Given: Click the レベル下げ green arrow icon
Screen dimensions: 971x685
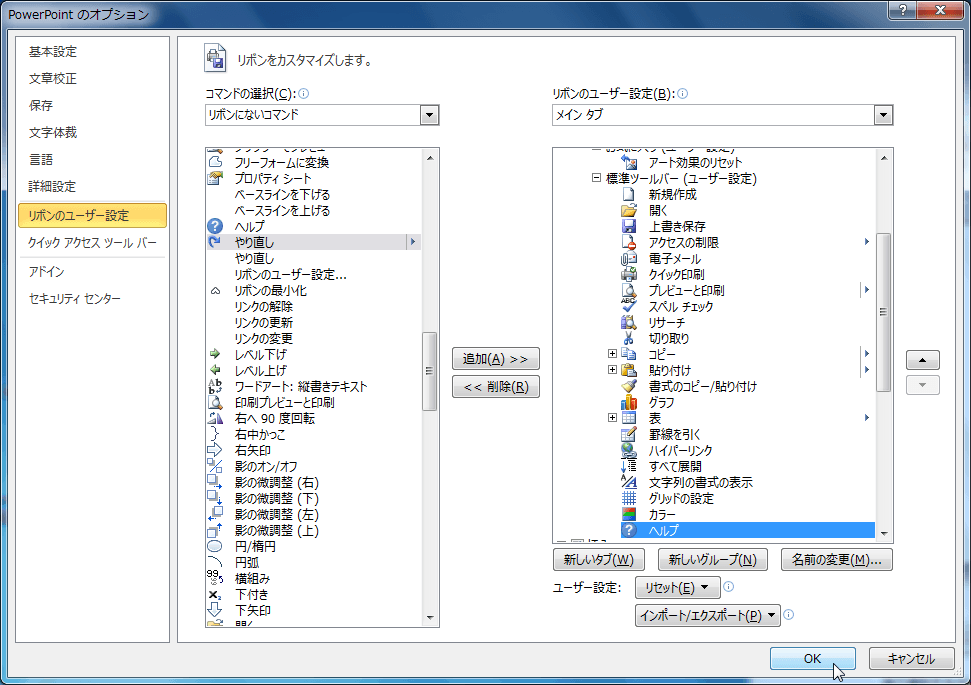Looking at the screenshot, I should (215, 354).
